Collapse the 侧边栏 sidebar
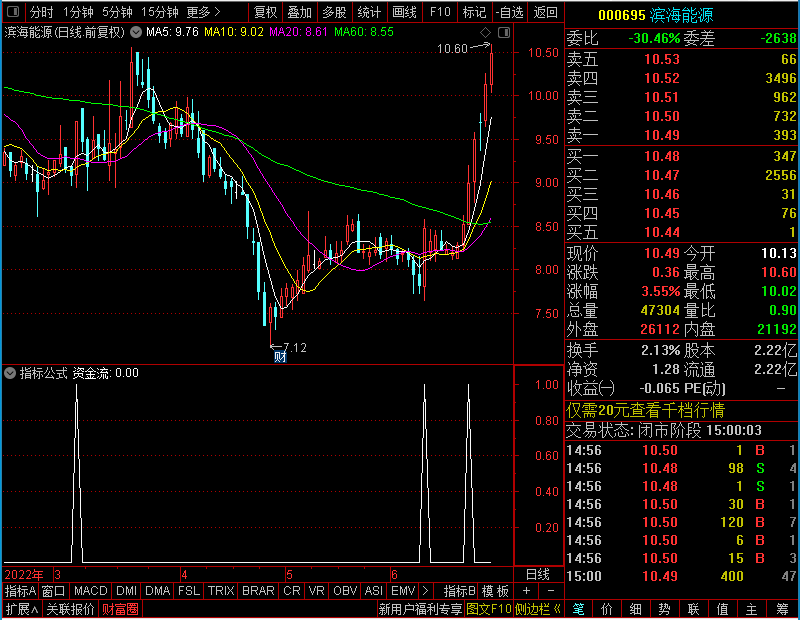 pos(537,609)
